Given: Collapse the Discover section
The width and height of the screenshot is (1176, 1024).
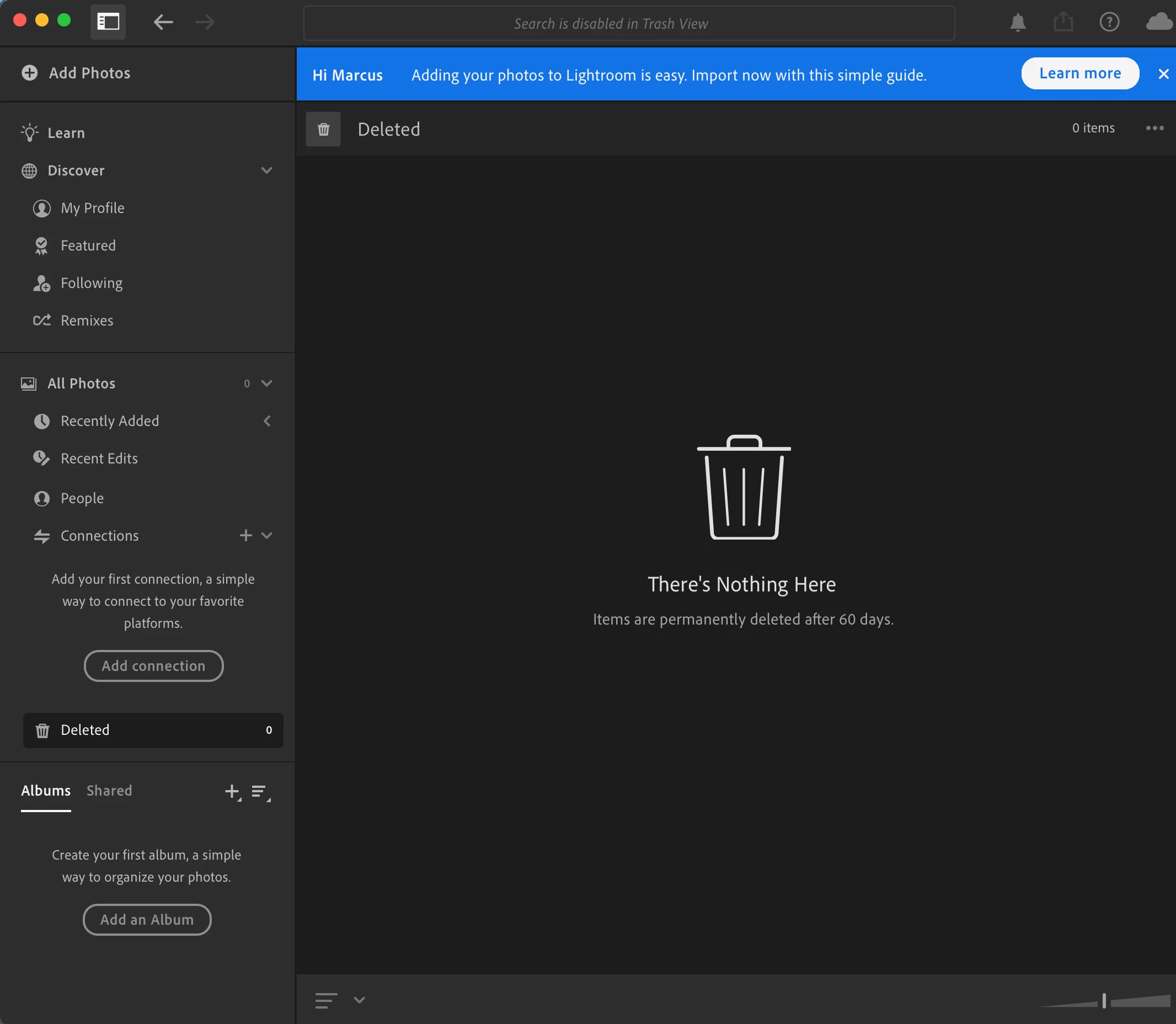Looking at the screenshot, I should (x=267, y=170).
